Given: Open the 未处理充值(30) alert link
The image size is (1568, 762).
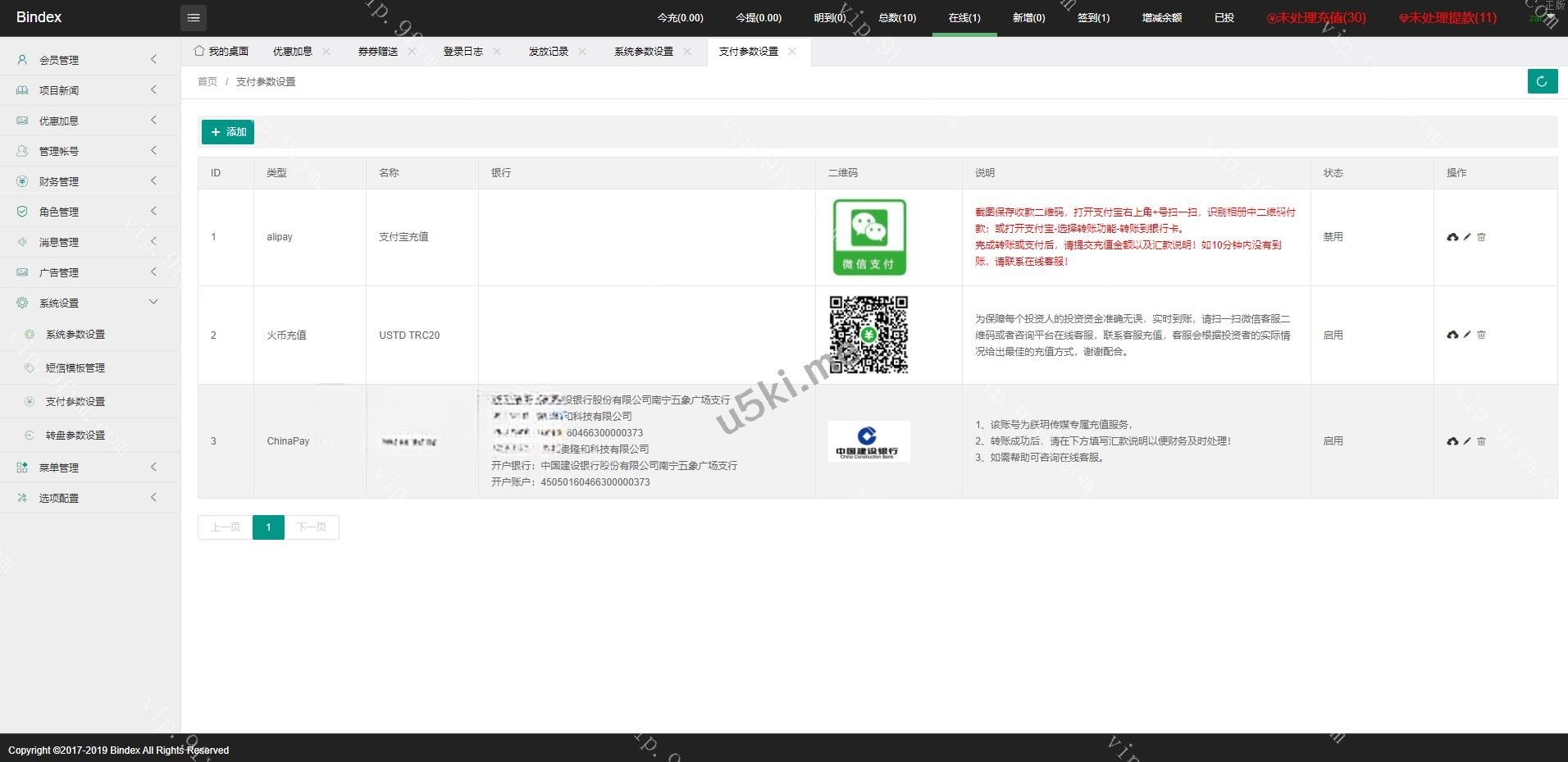Looking at the screenshot, I should [x=1316, y=17].
